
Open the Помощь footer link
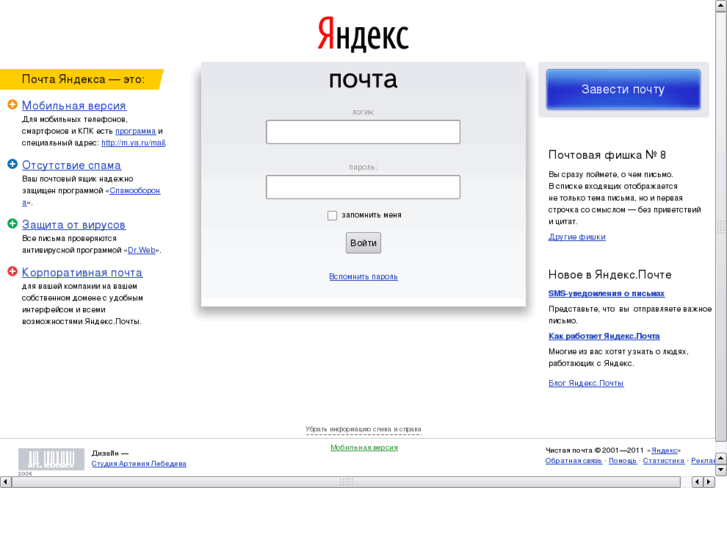coord(622,461)
